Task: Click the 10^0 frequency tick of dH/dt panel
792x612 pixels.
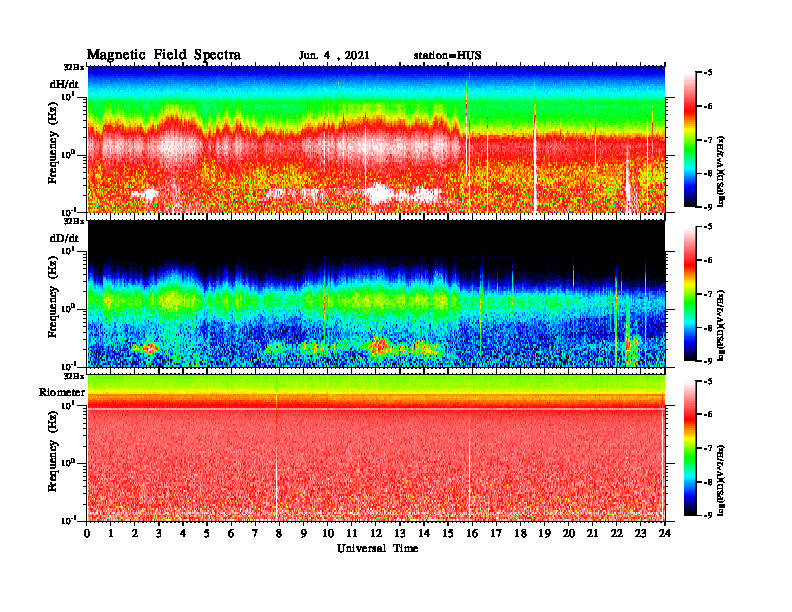Action: point(68,154)
